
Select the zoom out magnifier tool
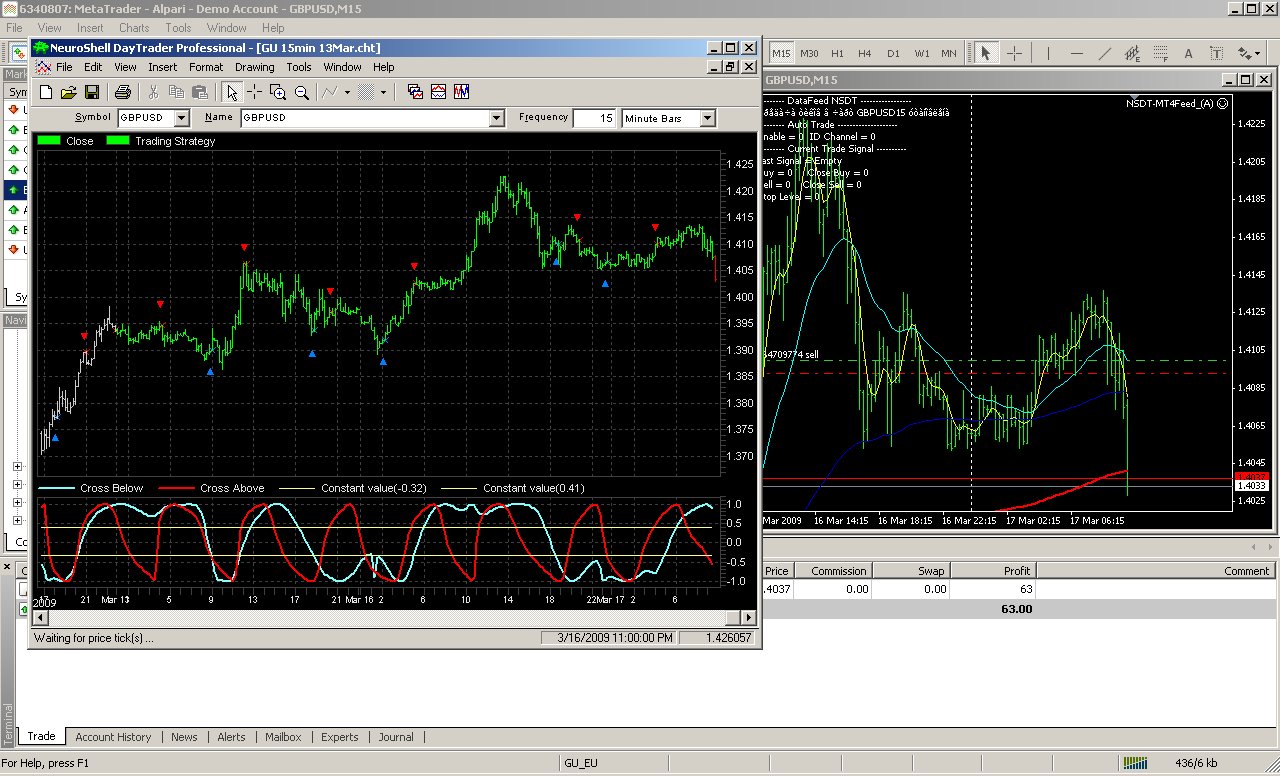(302, 92)
